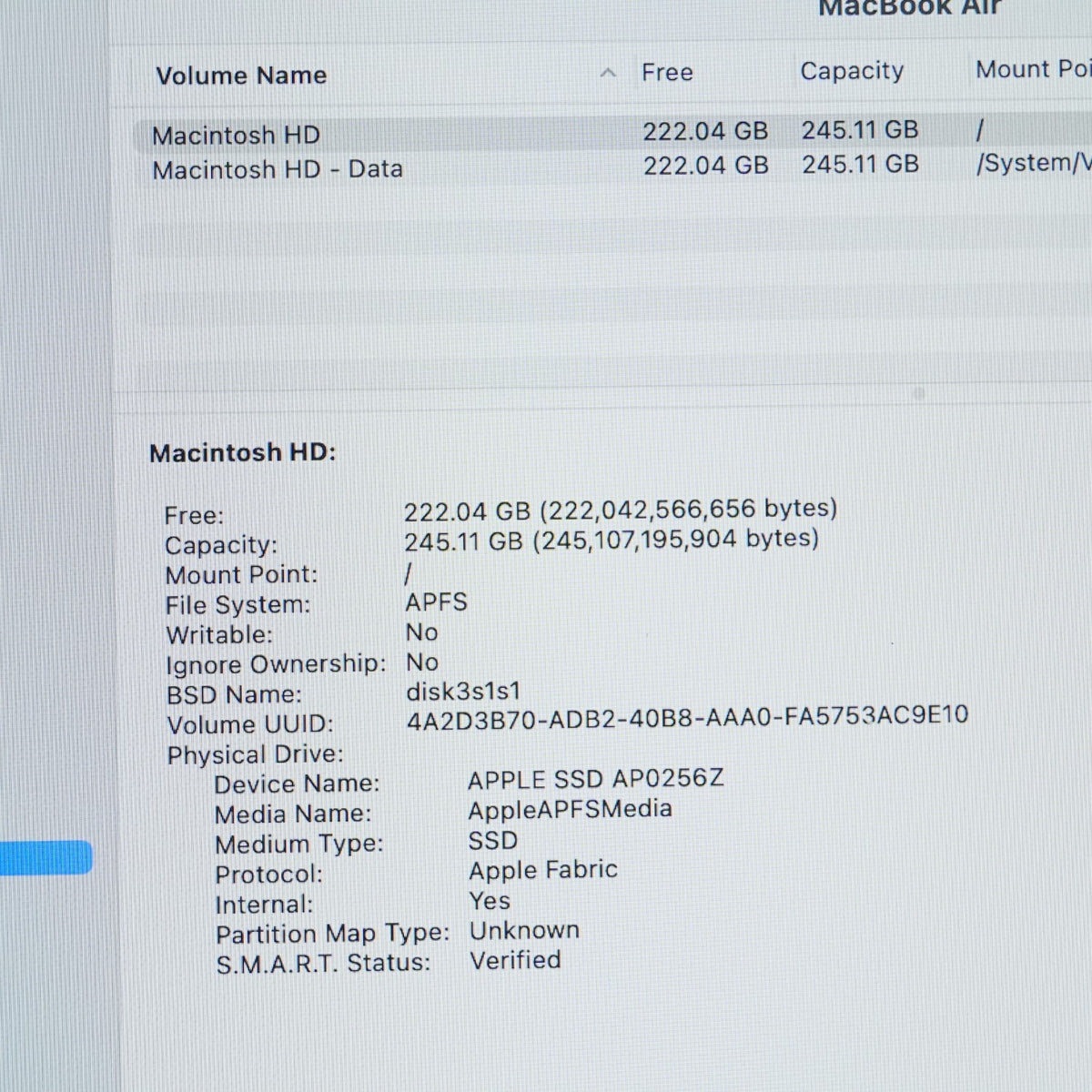The height and width of the screenshot is (1092, 1092).
Task: Click the Ignore Ownership No value
Action: pyautogui.click(x=422, y=662)
